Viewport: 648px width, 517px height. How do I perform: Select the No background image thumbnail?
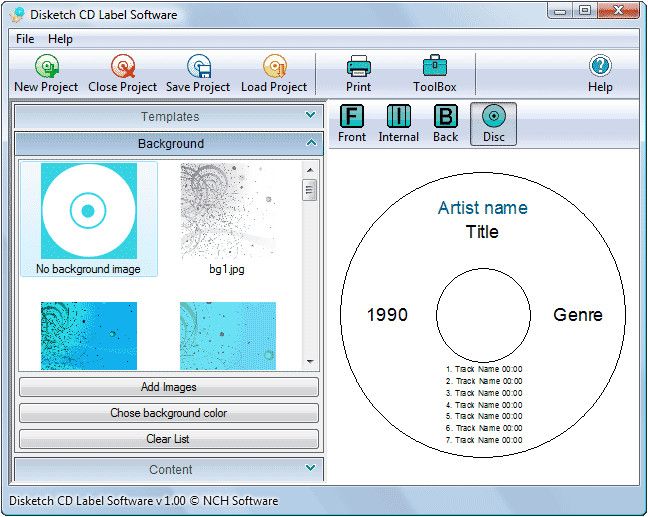coord(89,219)
